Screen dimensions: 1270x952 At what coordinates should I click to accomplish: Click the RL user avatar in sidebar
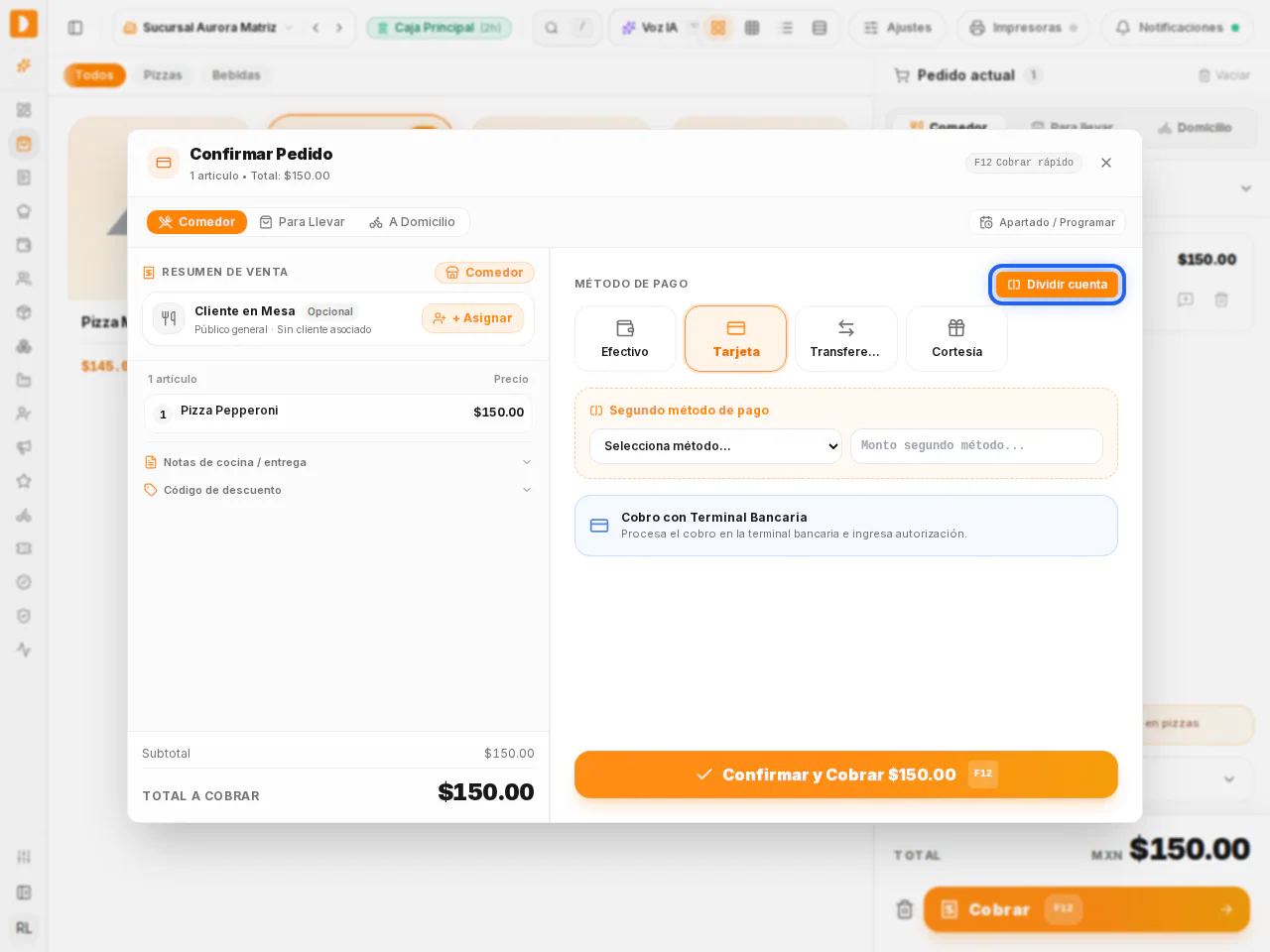[x=24, y=928]
